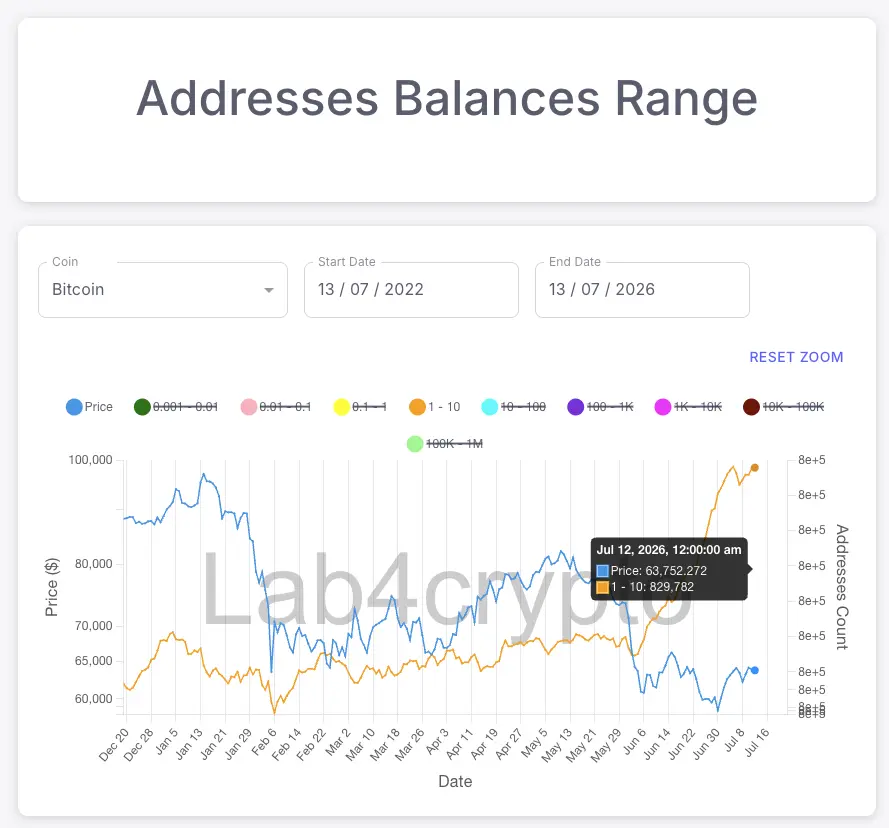Click the pink 0.01 - 0.1 legend circle

[x=249, y=407]
